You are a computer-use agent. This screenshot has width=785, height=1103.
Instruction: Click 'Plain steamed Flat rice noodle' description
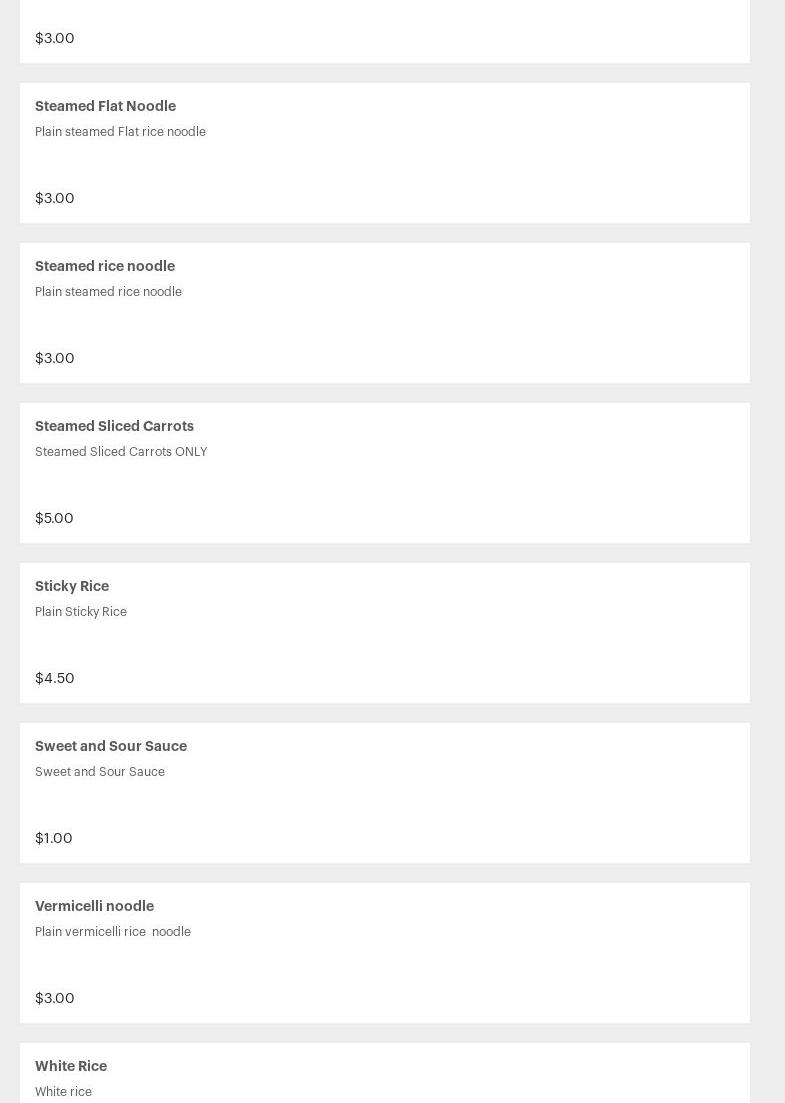120,132
